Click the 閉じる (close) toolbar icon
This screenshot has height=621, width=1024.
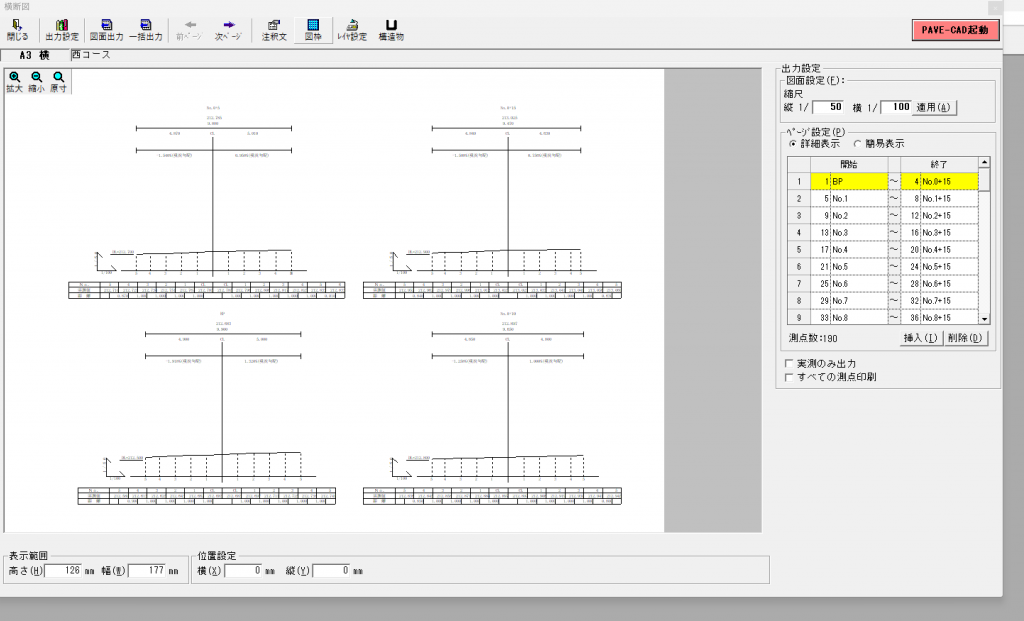18,30
